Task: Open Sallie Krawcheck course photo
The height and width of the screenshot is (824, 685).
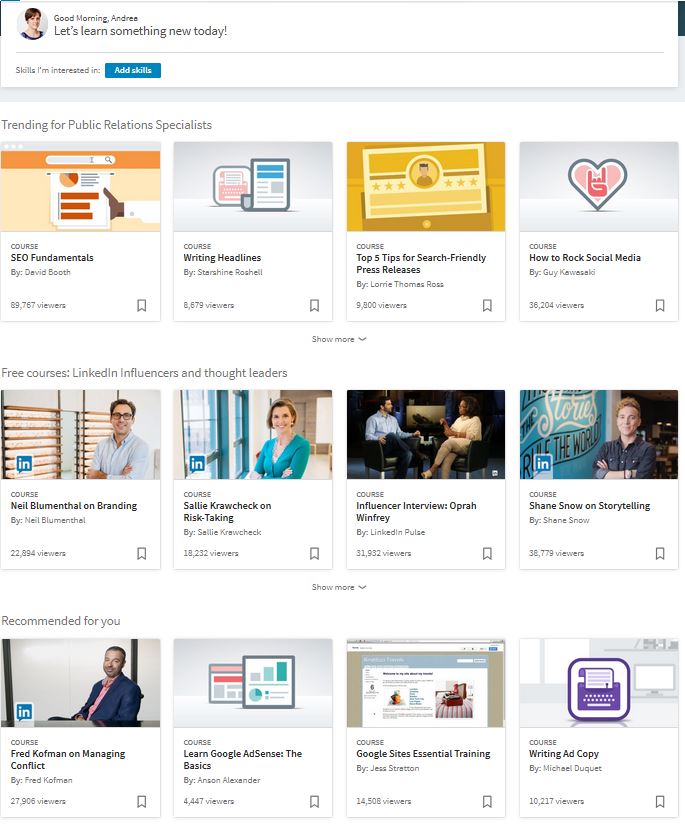Action: pos(253,435)
